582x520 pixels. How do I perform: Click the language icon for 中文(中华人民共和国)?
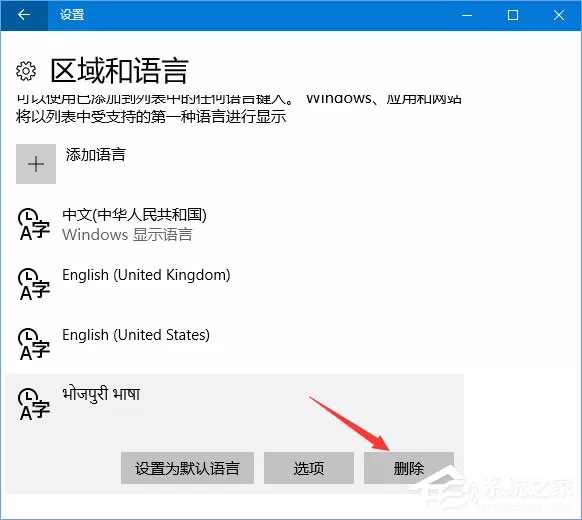34,224
